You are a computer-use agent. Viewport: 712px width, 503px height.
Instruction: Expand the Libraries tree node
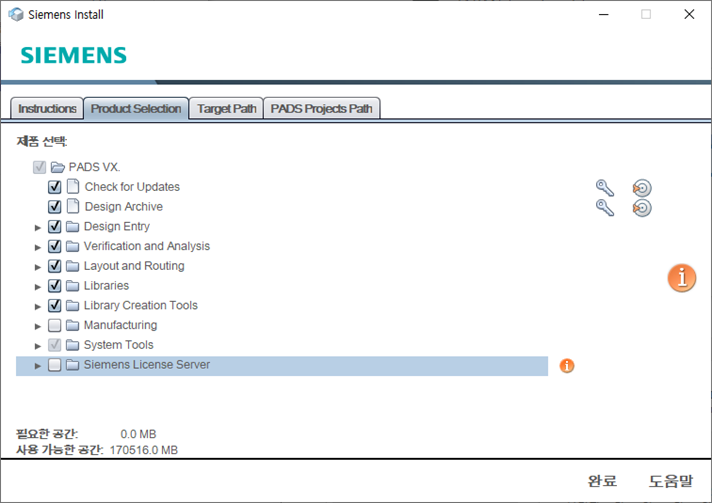pos(38,287)
